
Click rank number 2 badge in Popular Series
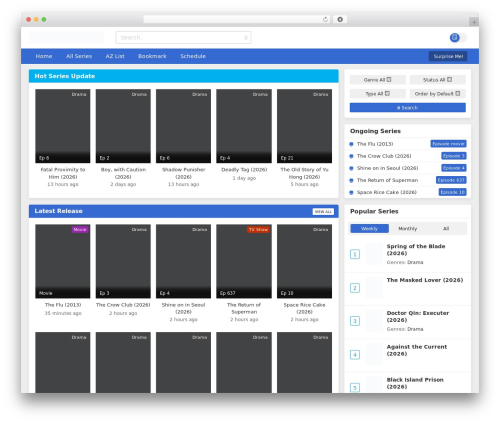(355, 288)
